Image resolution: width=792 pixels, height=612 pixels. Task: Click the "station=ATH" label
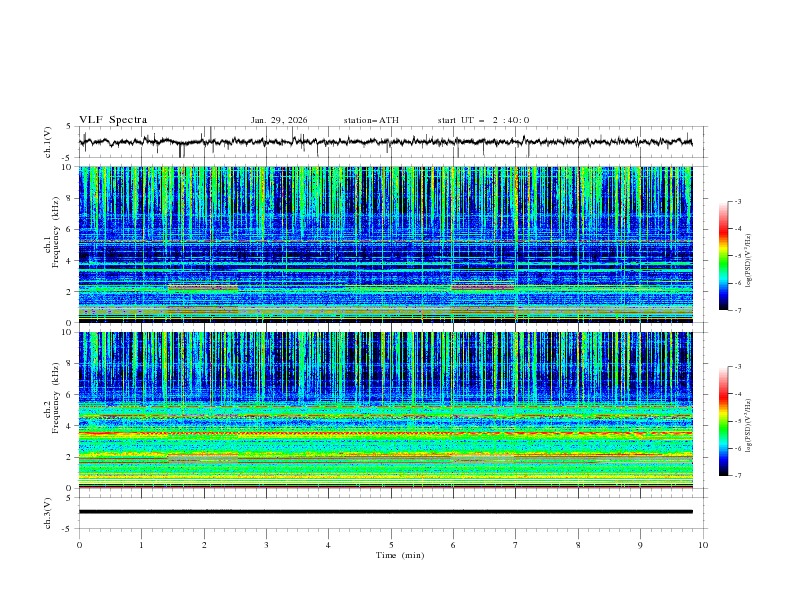tap(371, 120)
